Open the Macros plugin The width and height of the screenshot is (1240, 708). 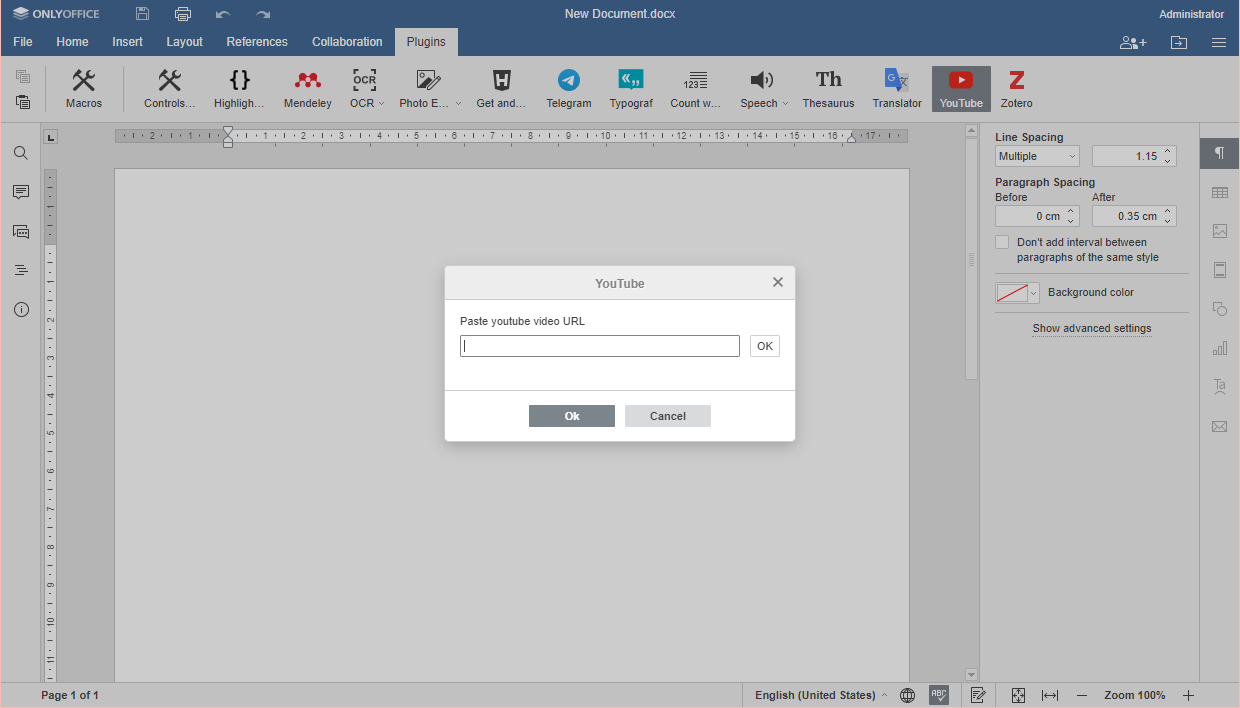(84, 88)
